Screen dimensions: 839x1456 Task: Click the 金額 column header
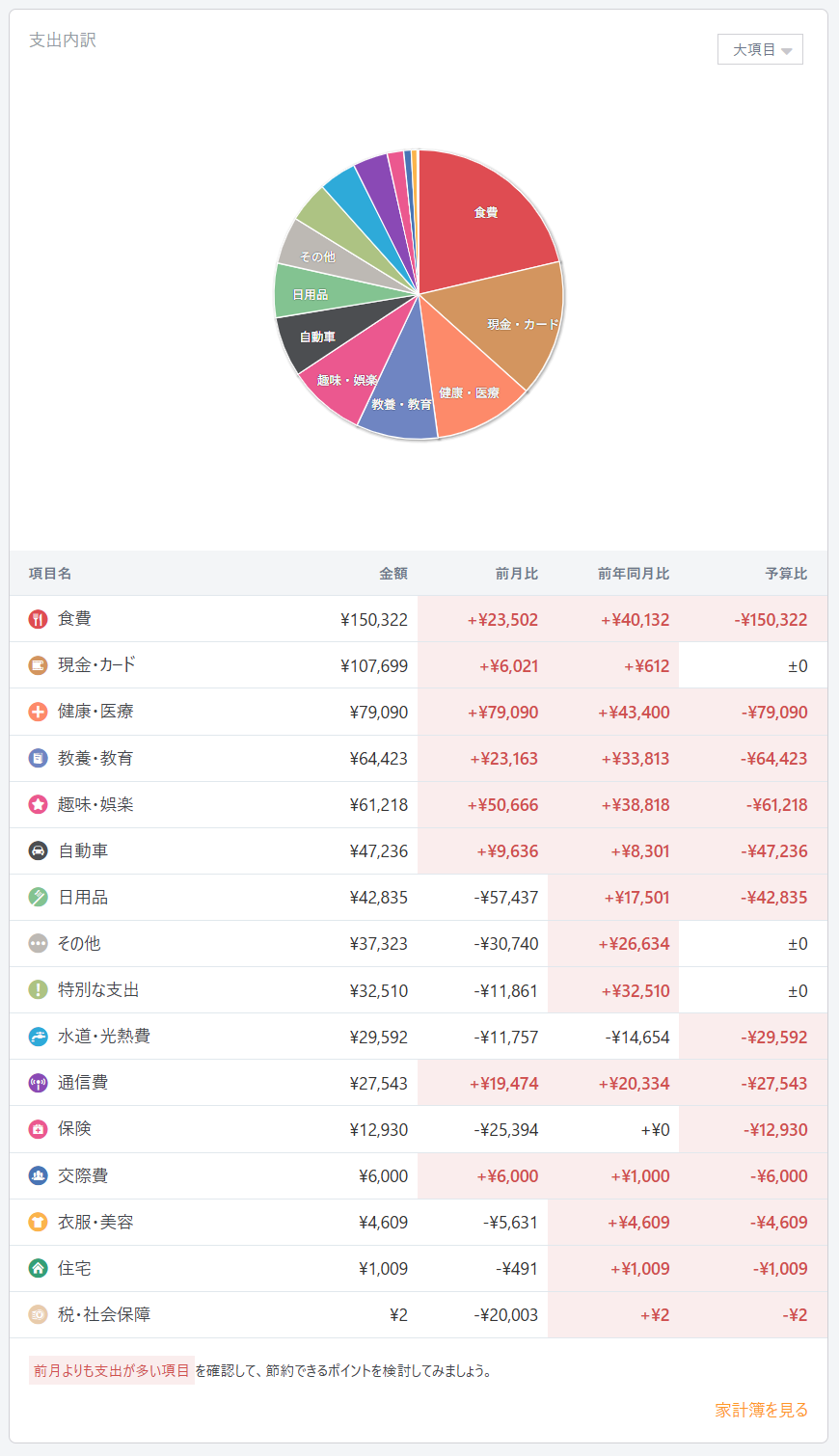click(x=392, y=574)
